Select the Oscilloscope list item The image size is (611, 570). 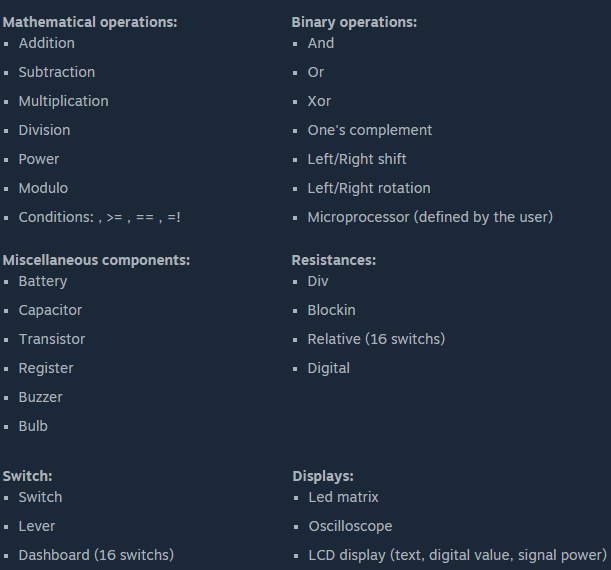coord(350,526)
